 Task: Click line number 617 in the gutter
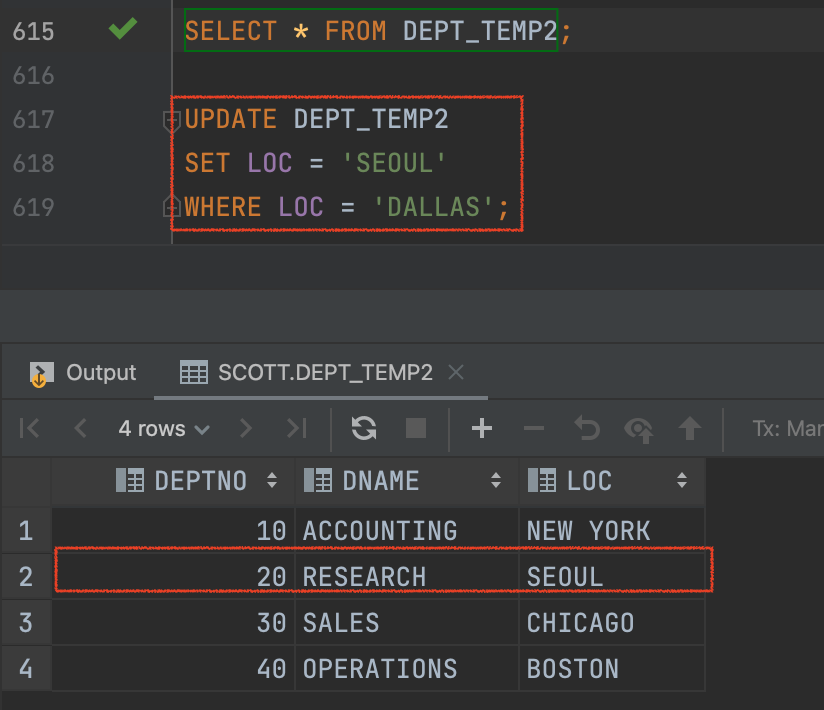34,120
